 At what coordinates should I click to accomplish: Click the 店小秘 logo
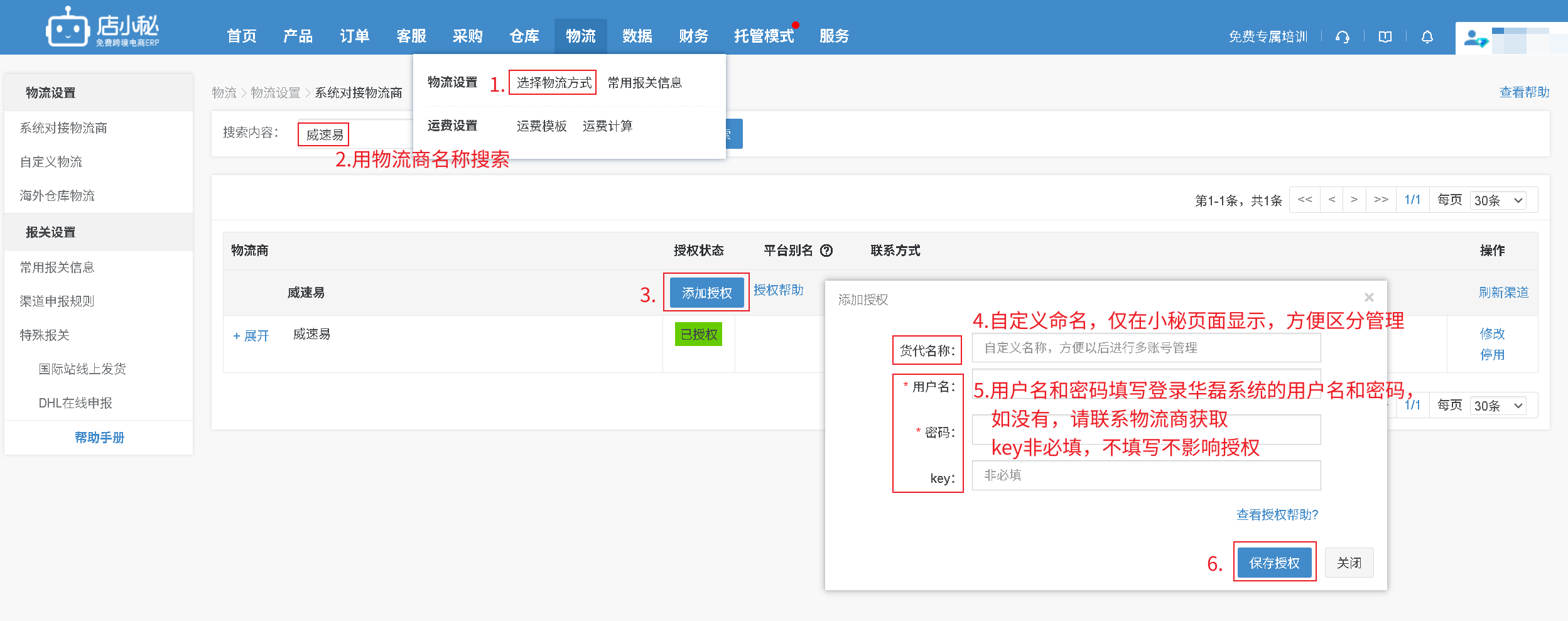102,27
